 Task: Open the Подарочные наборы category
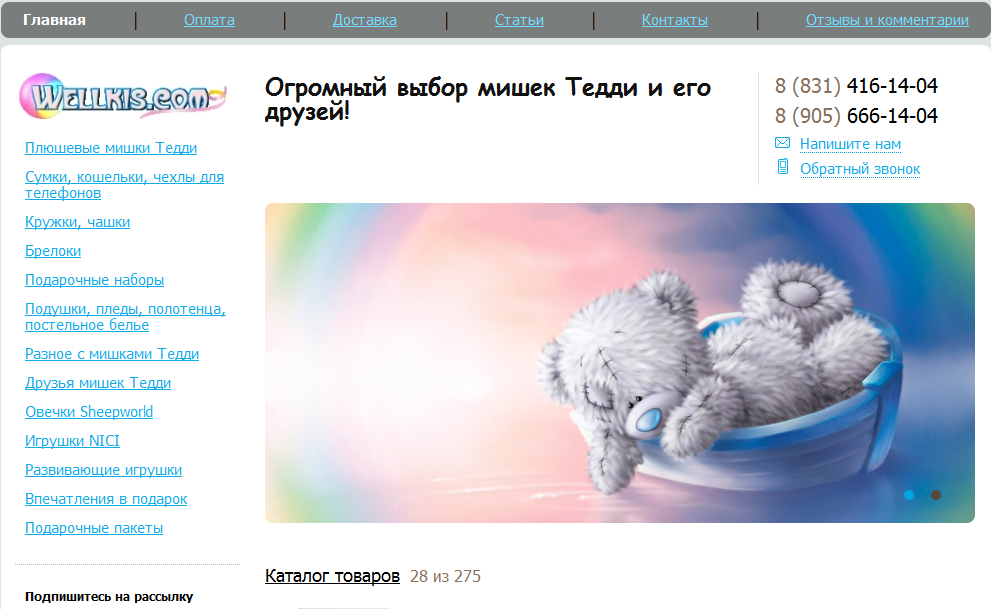[x=94, y=280]
